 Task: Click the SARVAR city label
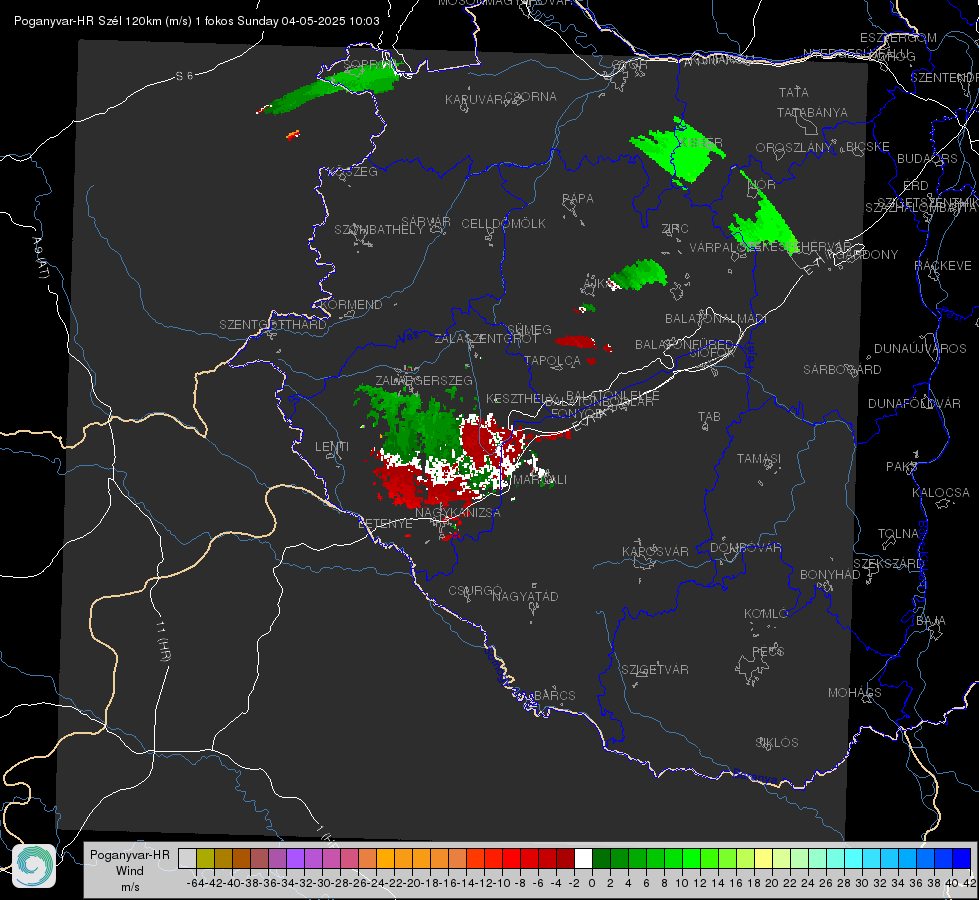coord(426,222)
